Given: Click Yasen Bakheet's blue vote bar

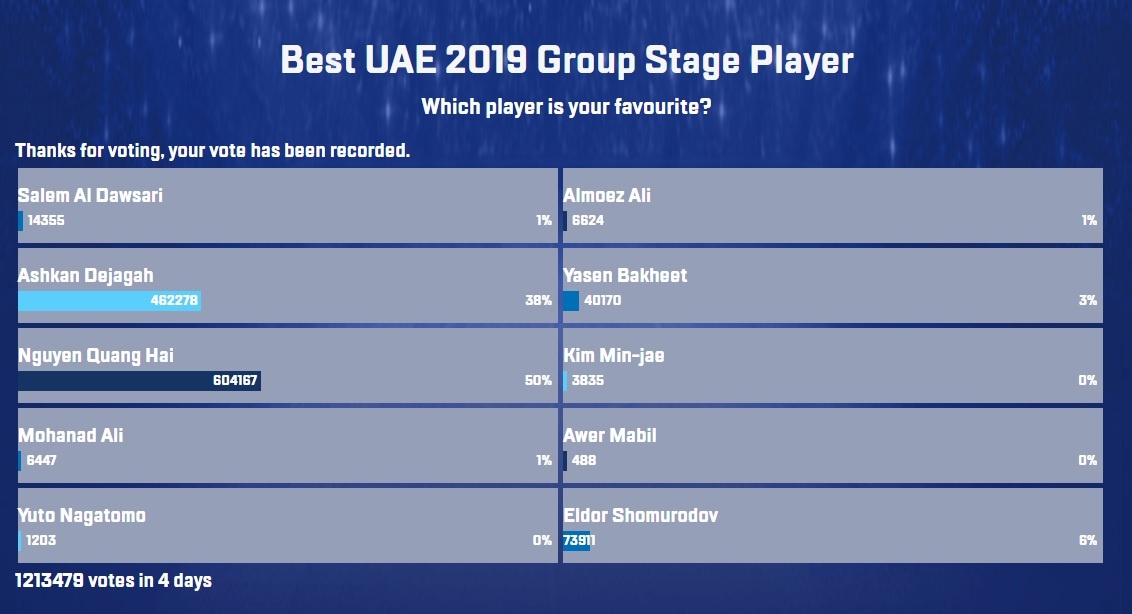Looking at the screenshot, I should coord(570,300).
